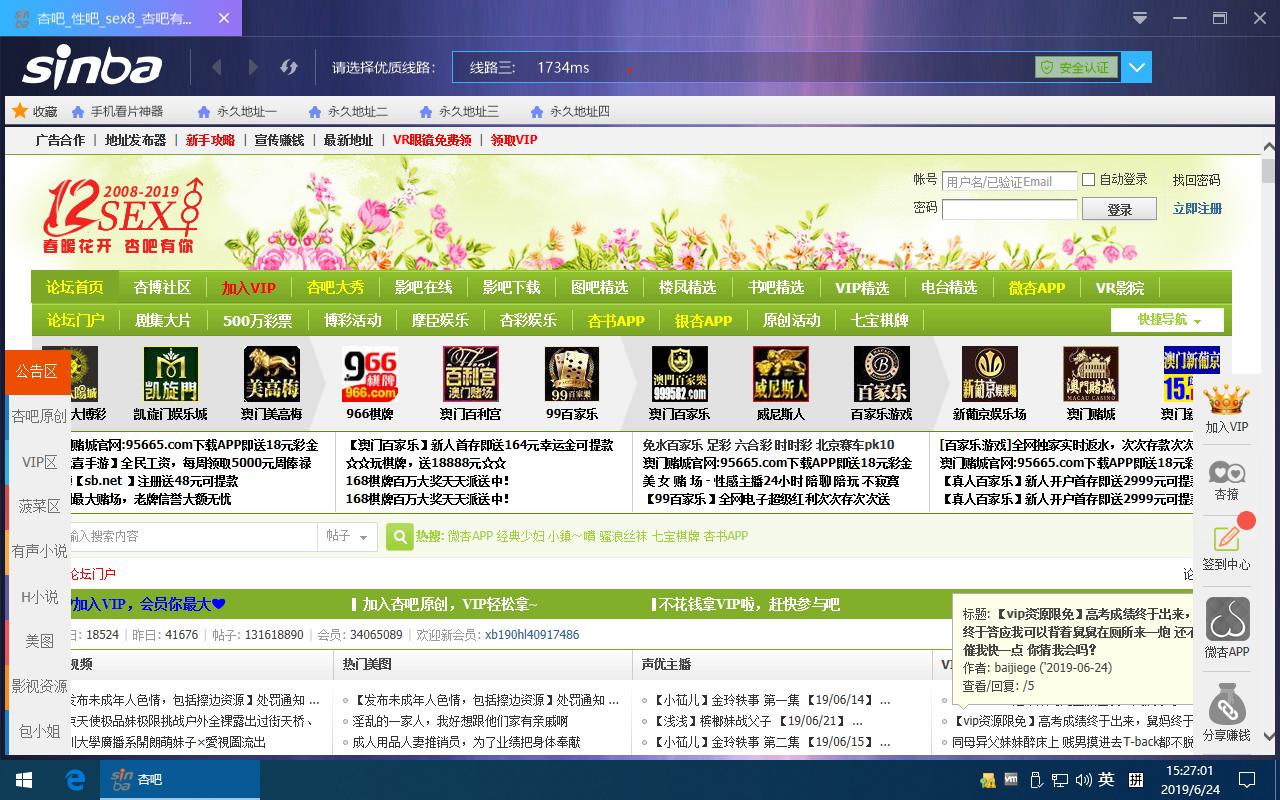Open the 影吧在线 nav tab
The height and width of the screenshot is (800, 1280).
pyautogui.click(x=423, y=287)
